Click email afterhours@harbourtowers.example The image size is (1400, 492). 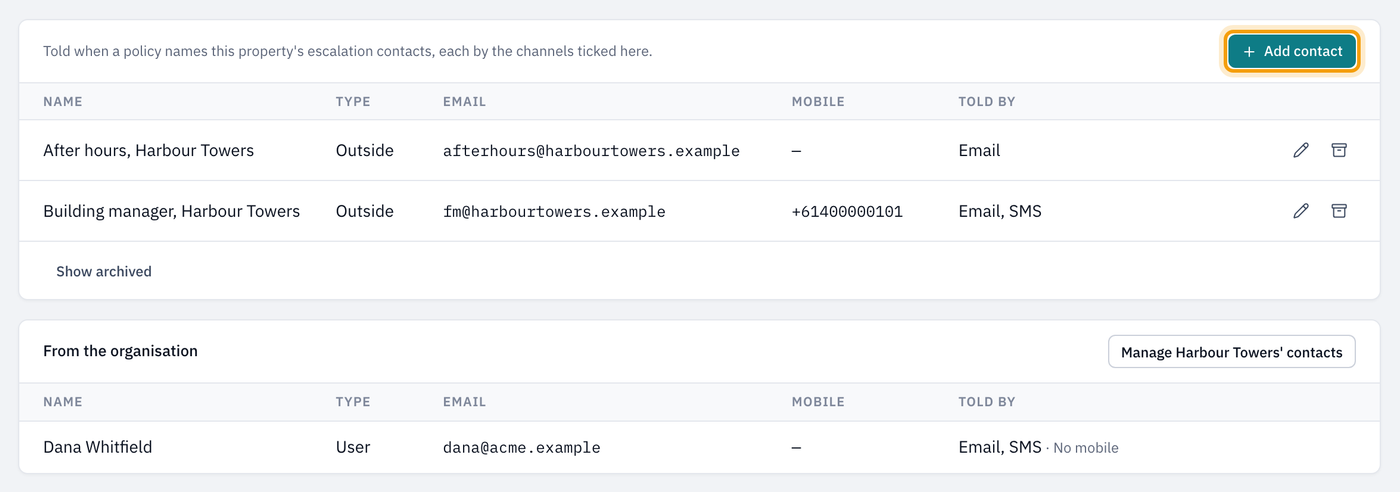pyautogui.click(x=591, y=151)
